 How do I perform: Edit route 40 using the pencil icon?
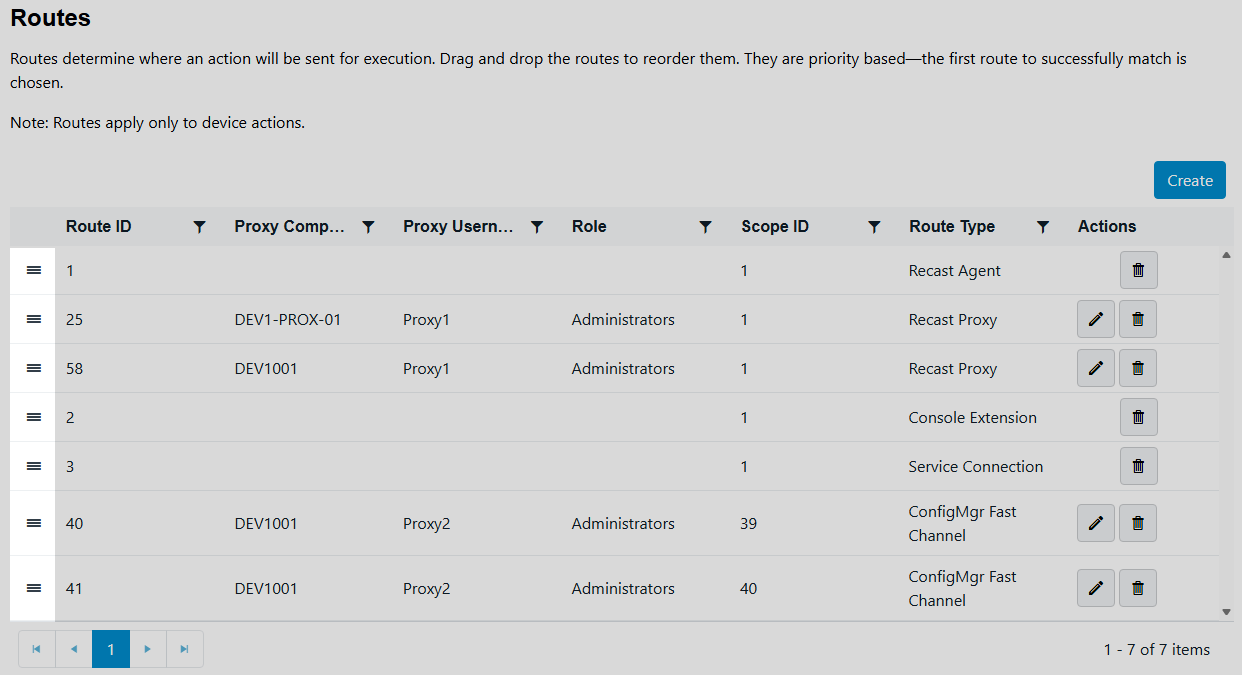pyautogui.click(x=1095, y=523)
